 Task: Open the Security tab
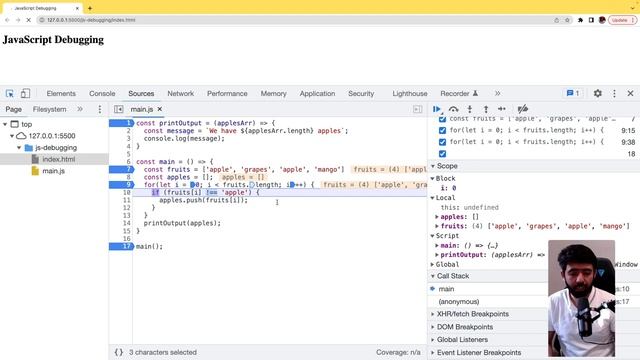coord(361,93)
